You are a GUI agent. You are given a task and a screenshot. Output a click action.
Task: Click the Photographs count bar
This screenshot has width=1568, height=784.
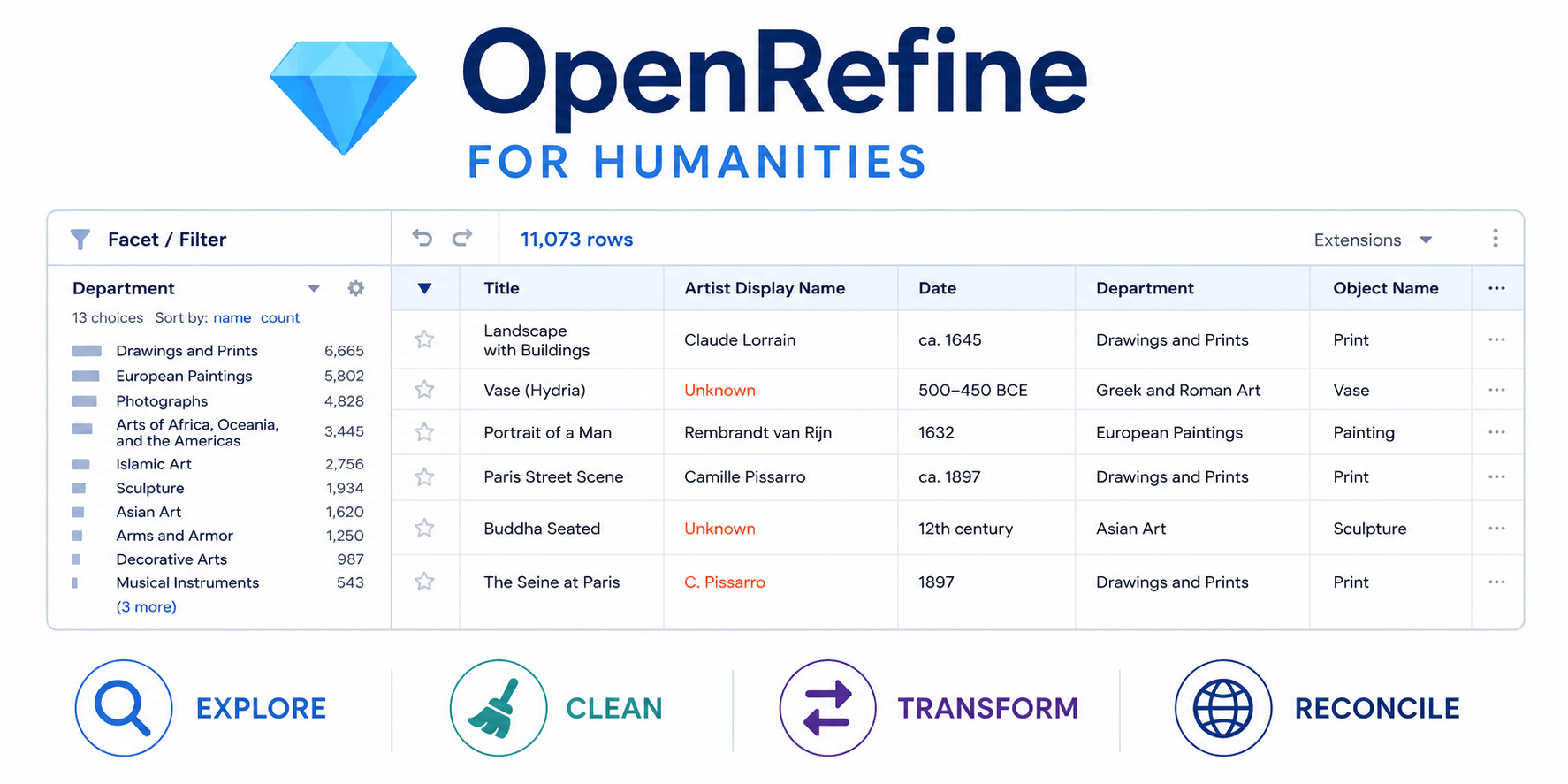point(85,401)
